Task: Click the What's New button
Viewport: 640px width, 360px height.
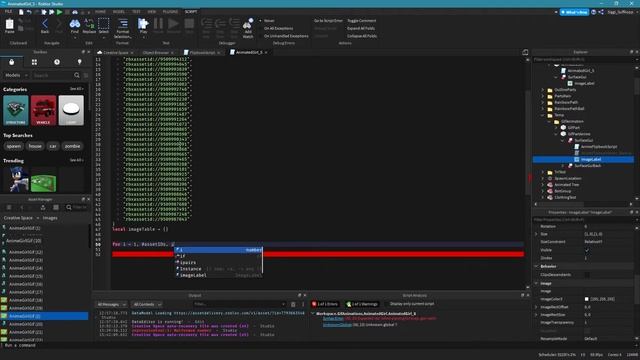Action: 574,12
